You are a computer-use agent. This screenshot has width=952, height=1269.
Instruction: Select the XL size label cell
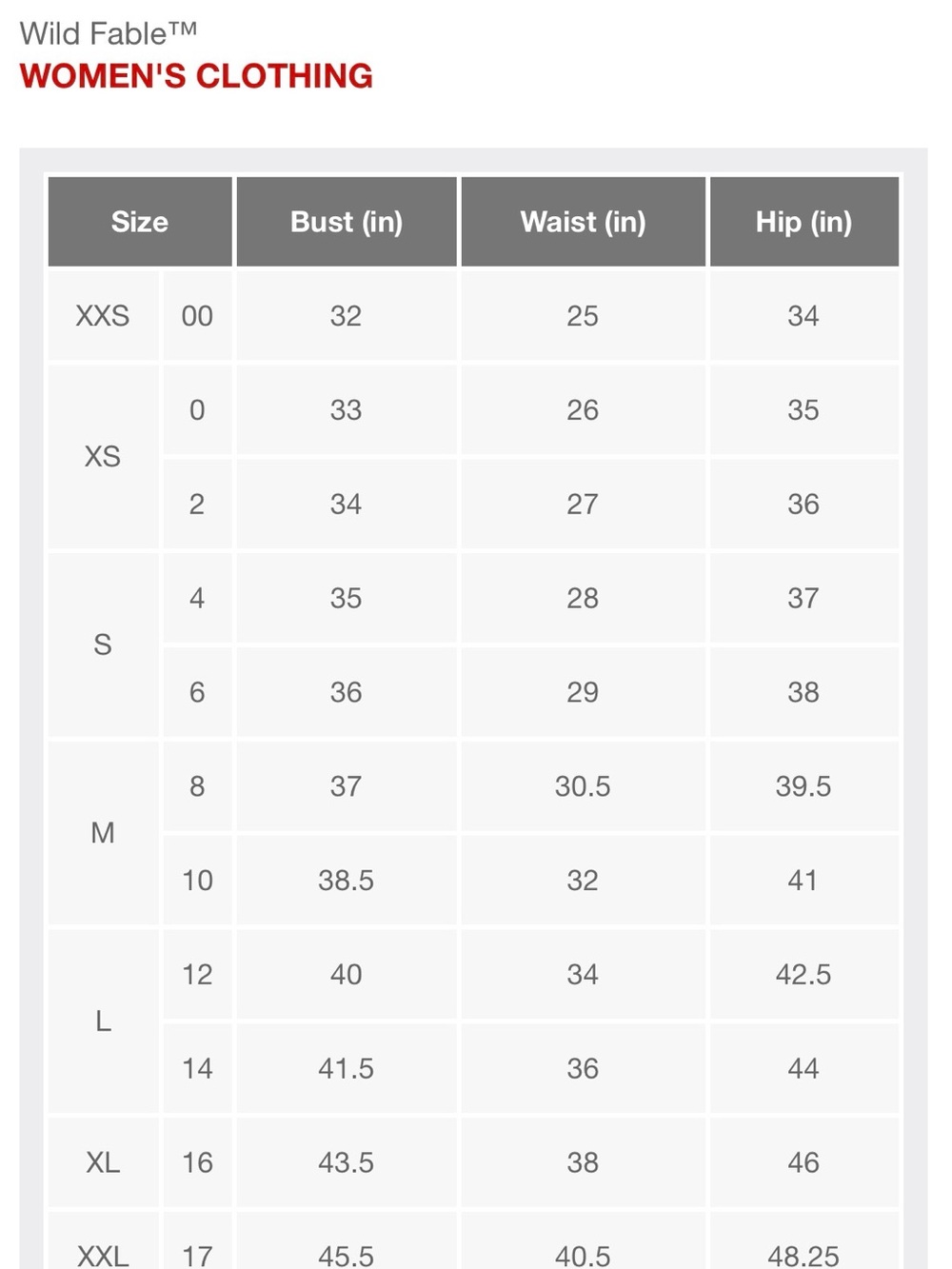pyautogui.click(x=103, y=1162)
